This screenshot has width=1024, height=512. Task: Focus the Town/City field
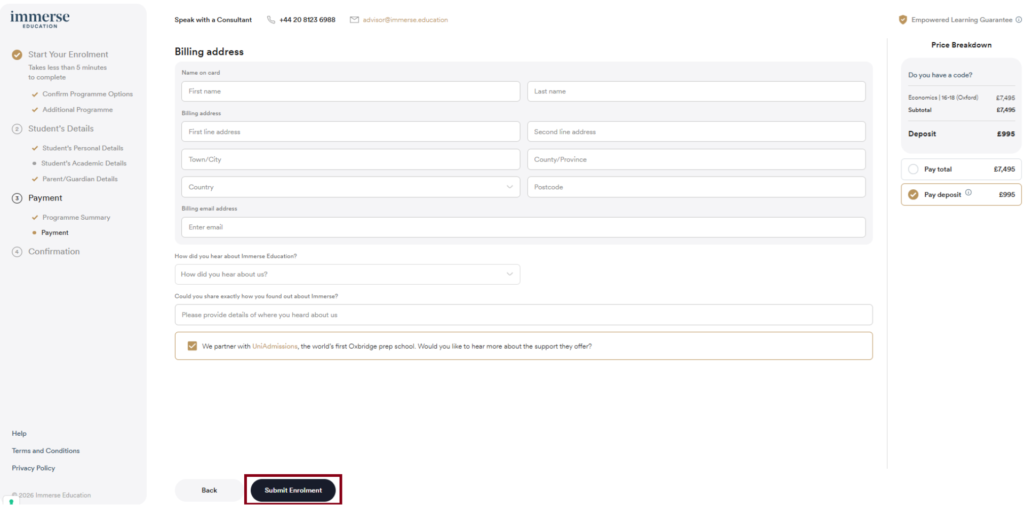(x=351, y=159)
